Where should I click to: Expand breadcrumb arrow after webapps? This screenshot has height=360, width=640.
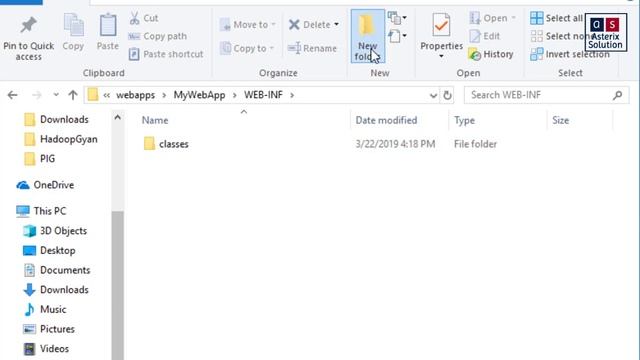[x=164, y=95]
